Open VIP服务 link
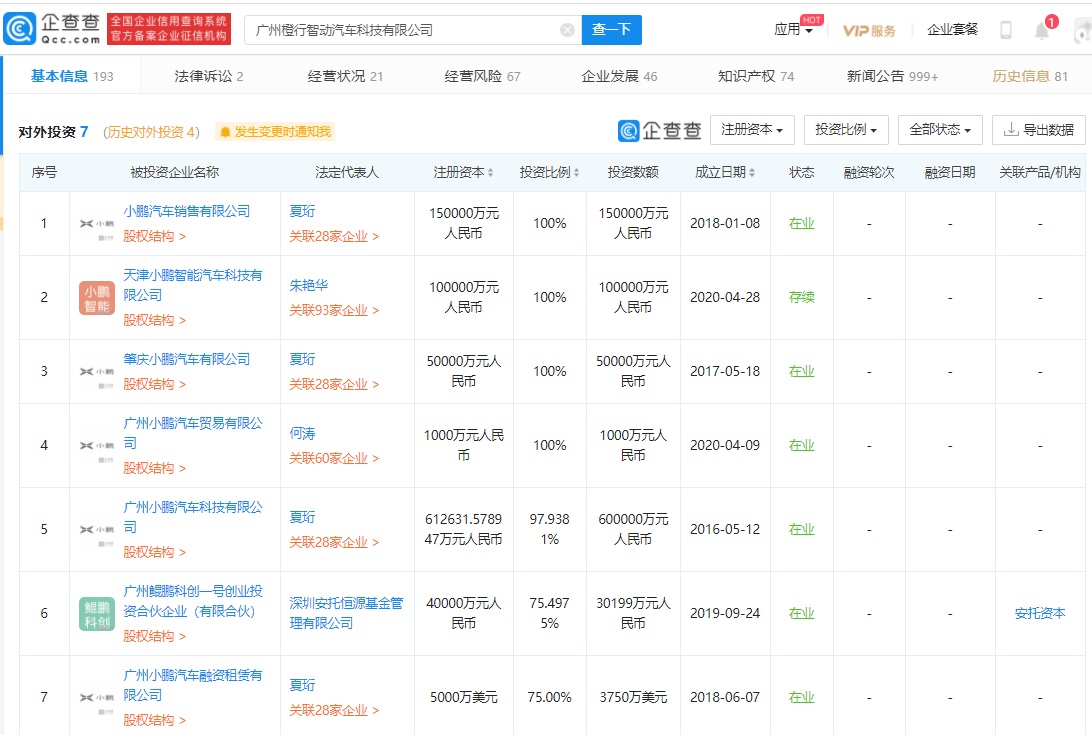The height and width of the screenshot is (735, 1092). pos(869,31)
